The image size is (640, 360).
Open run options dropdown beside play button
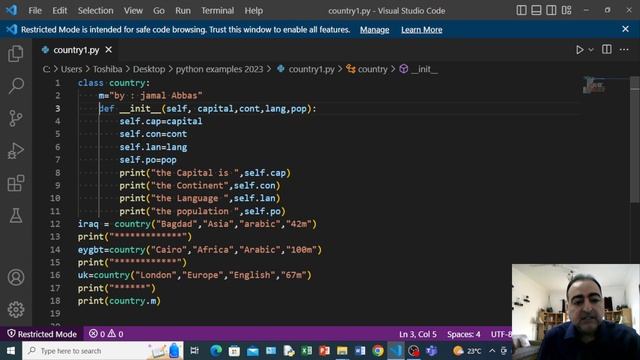coord(591,50)
